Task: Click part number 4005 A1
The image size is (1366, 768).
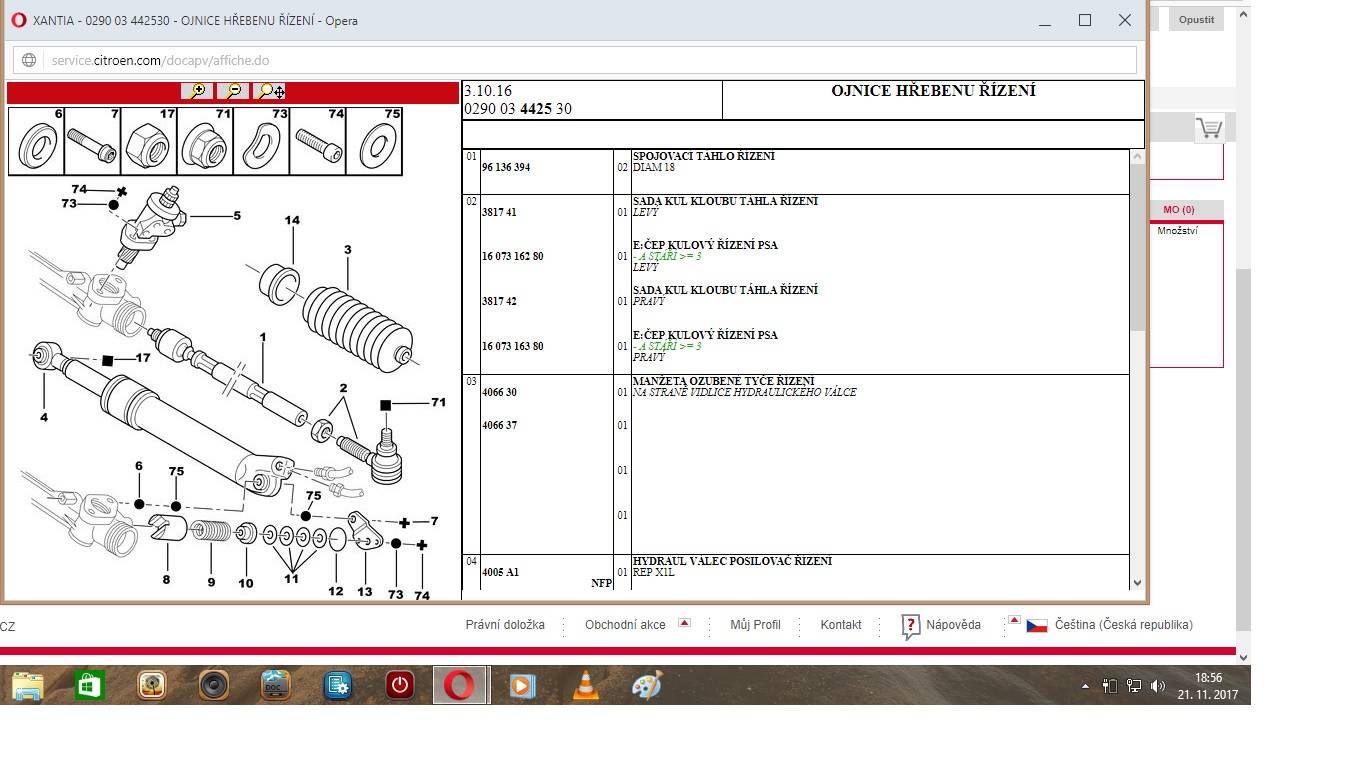Action: pos(500,572)
